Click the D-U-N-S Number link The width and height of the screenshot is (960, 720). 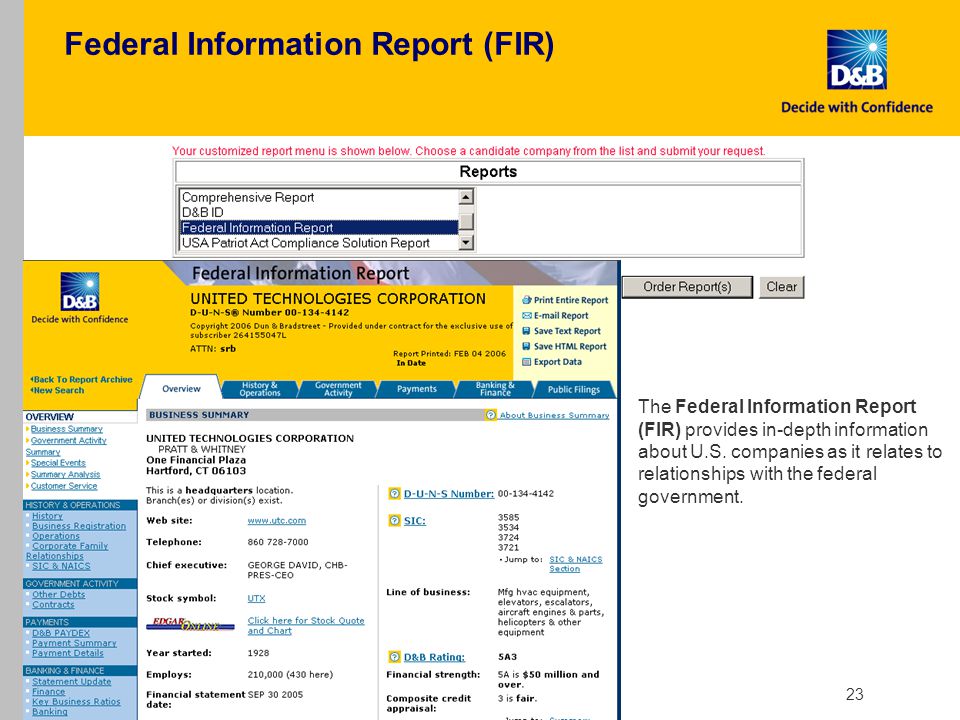449,493
